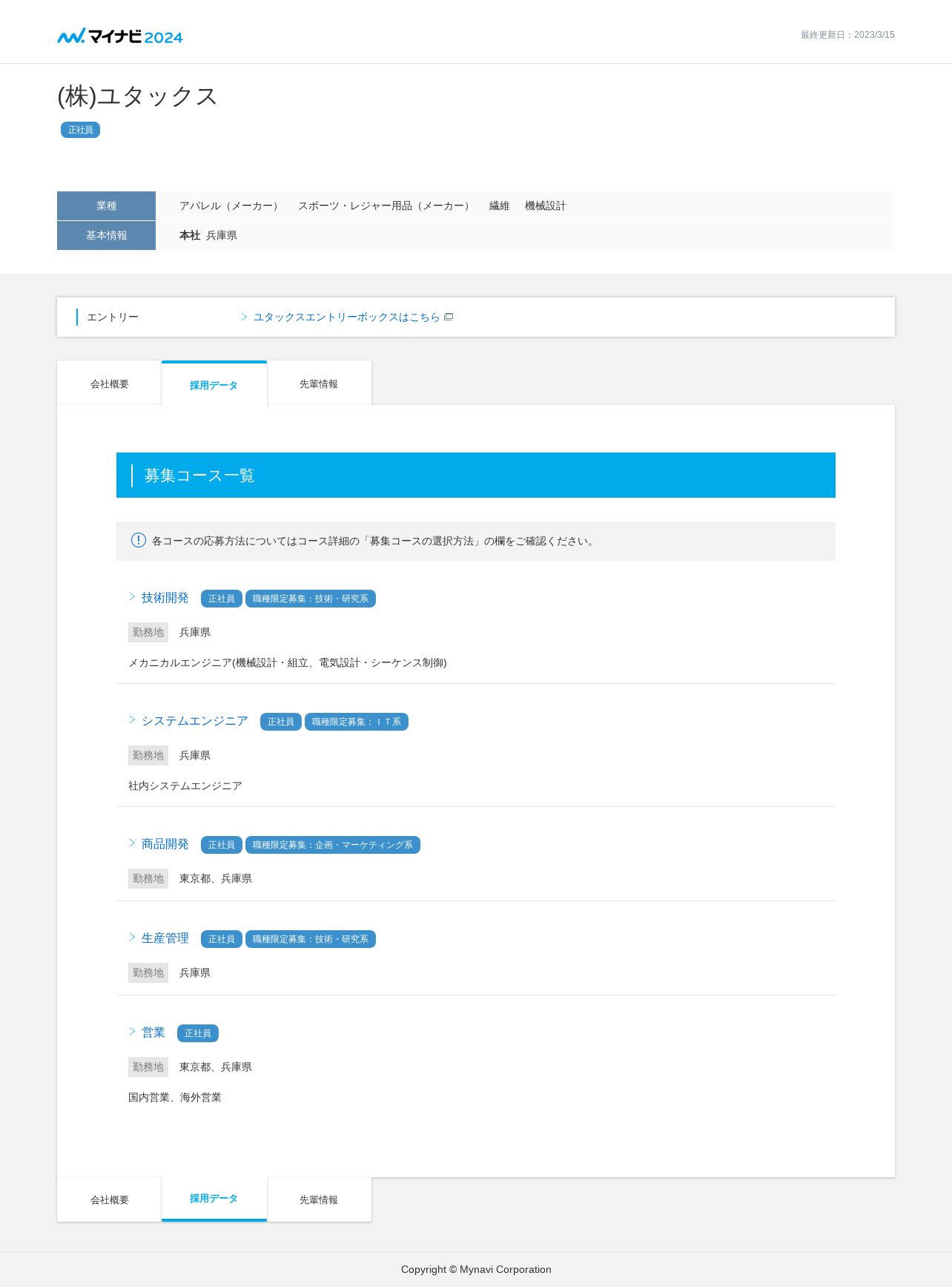
Task: Click the エントリー label
Action: coord(113,317)
